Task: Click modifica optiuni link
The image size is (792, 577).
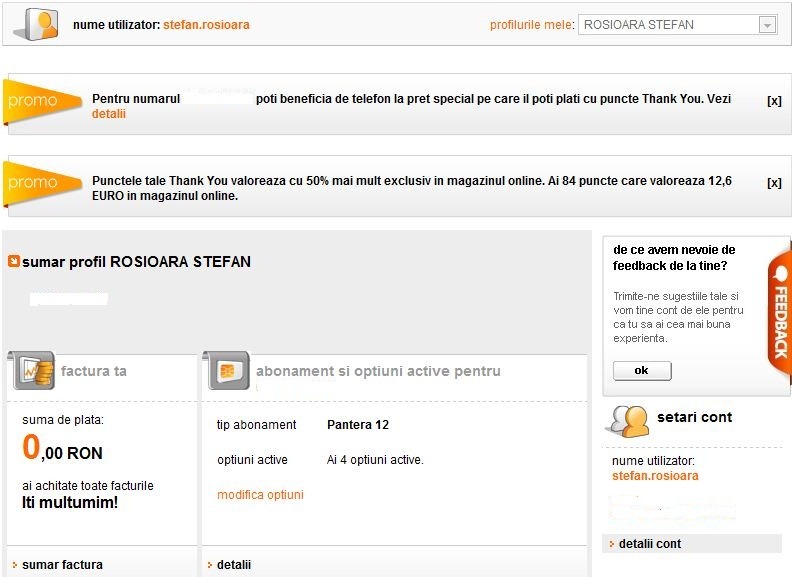Action: [x=261, y=495]
